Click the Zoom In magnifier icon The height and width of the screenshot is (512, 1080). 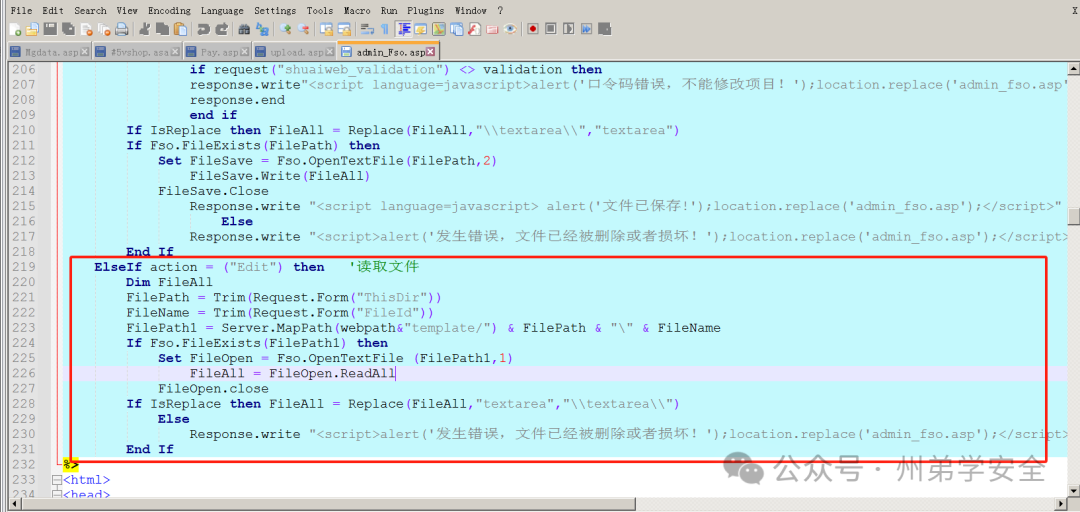[285, 29]
